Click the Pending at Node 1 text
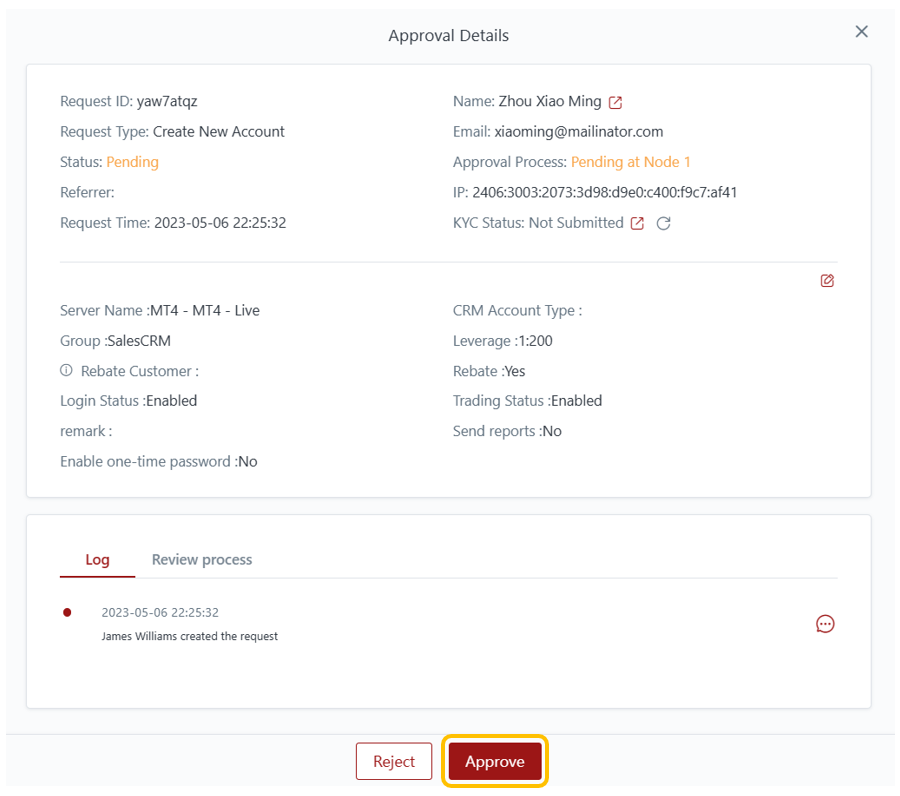 630,162
